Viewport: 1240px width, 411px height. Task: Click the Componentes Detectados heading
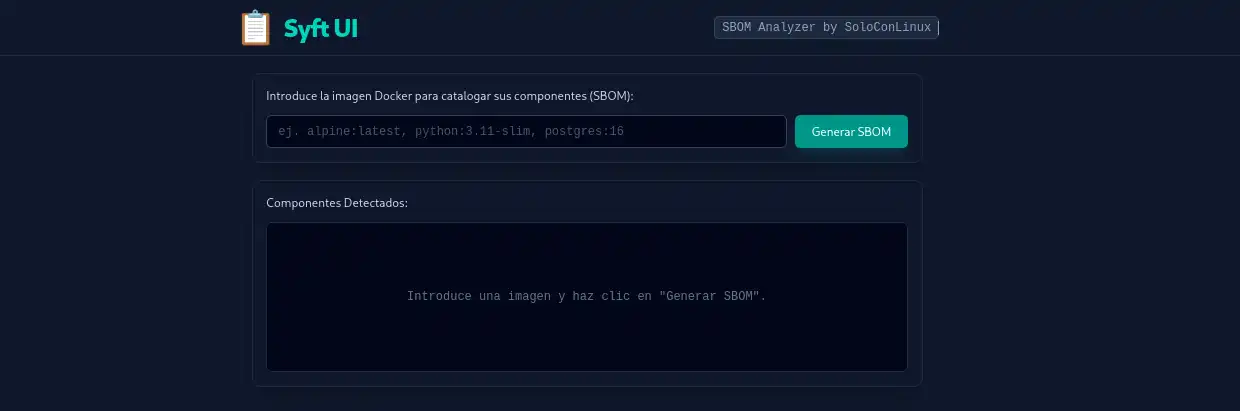tap(337, 202)
